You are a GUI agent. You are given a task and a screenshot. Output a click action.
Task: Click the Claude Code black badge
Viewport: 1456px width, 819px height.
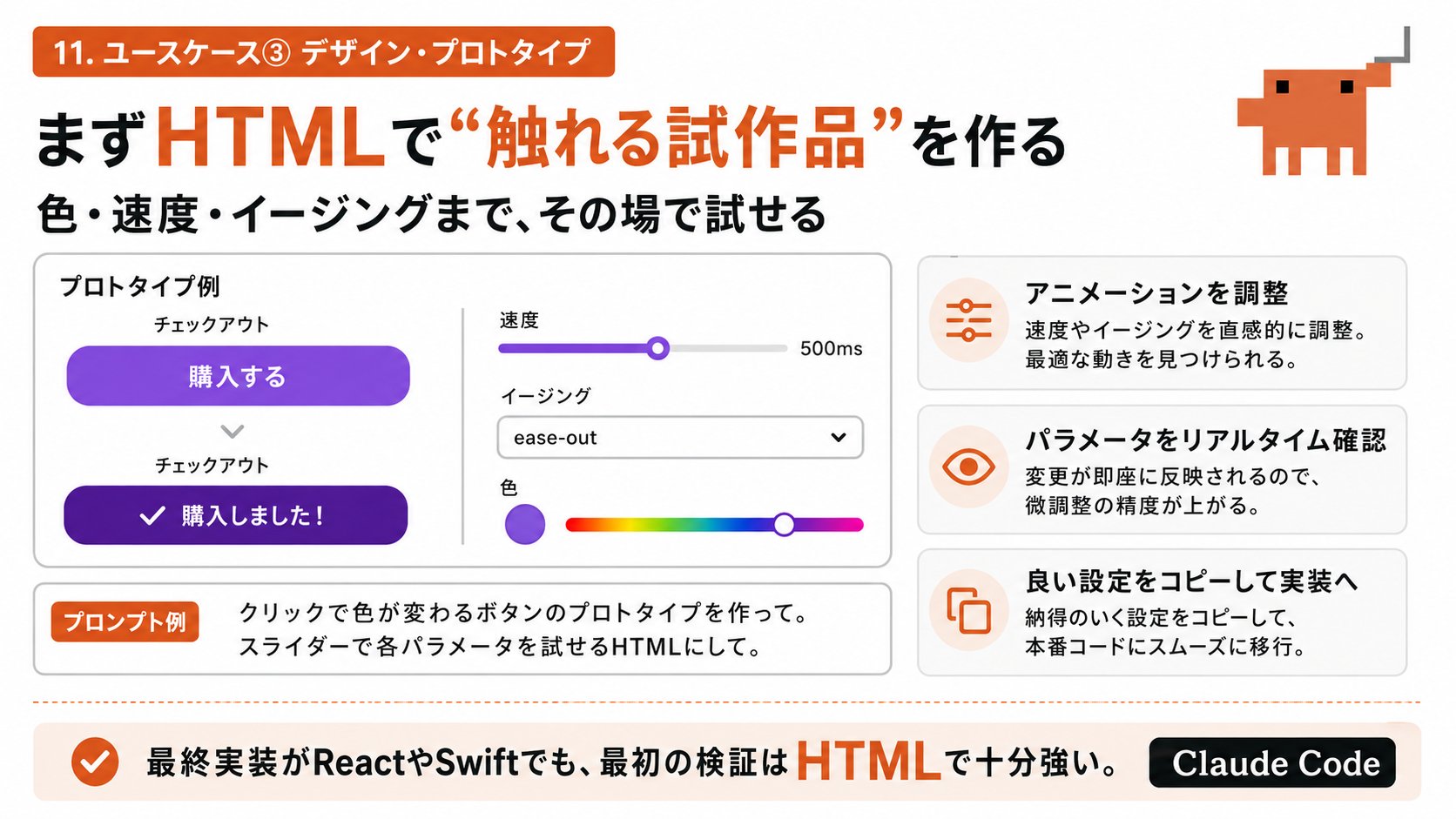[x=1272, y=763]
